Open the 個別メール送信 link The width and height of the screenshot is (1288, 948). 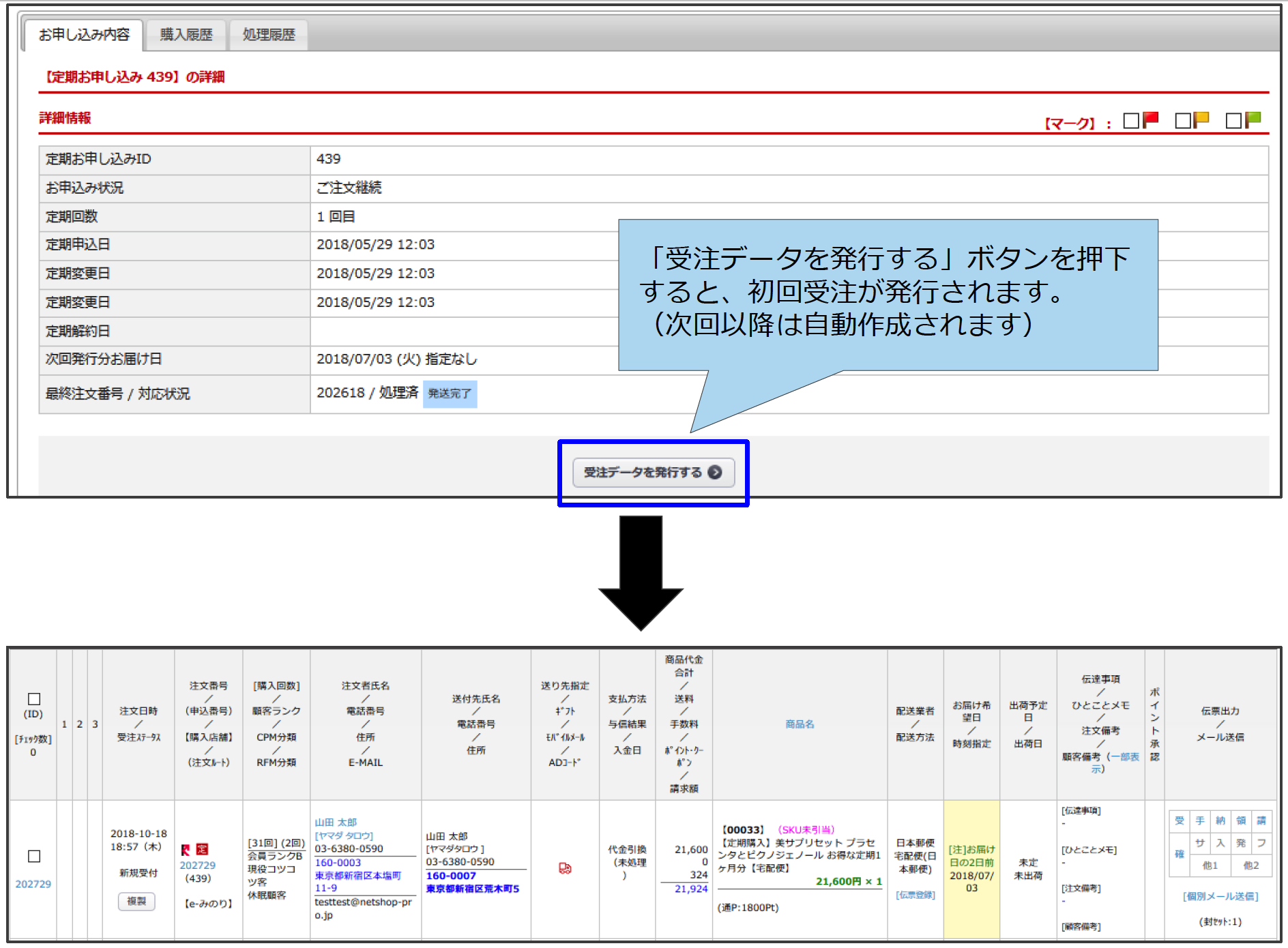coord(1220,896)
